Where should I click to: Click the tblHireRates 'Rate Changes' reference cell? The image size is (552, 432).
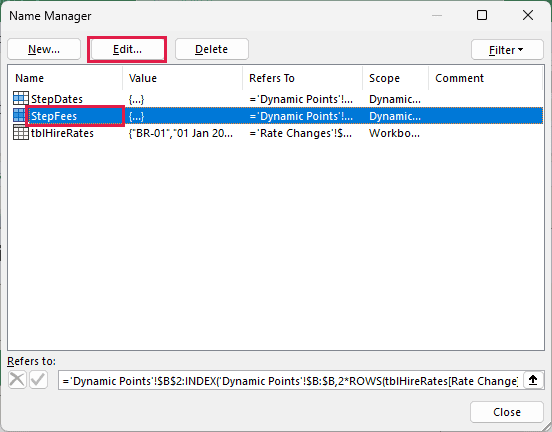click(301, 133)
